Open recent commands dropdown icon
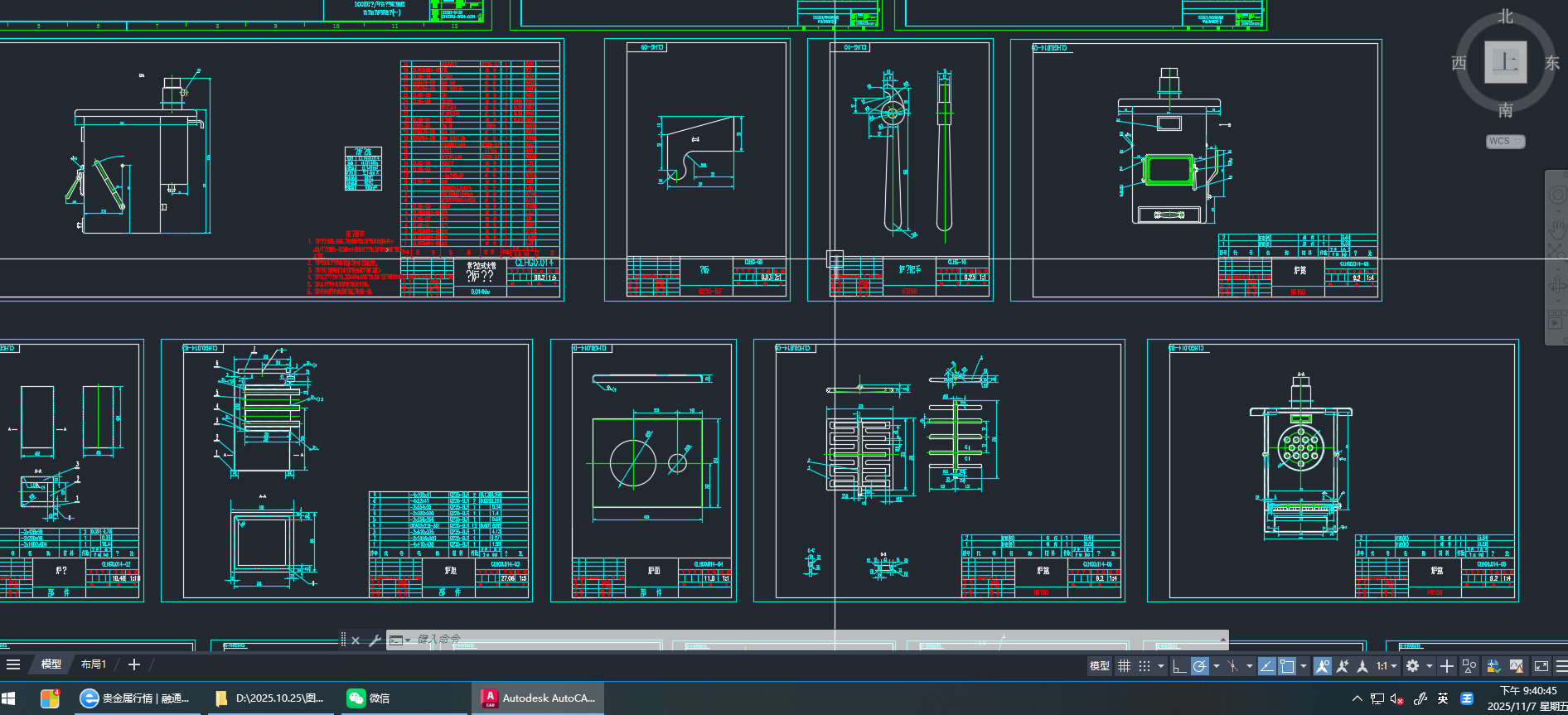Screen dimensions: 1568x715 coord(399,640)
